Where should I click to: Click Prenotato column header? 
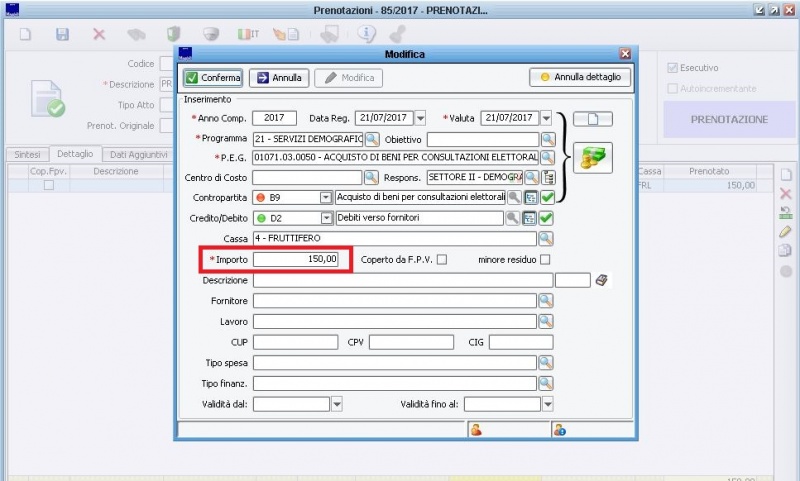(709, 171)
